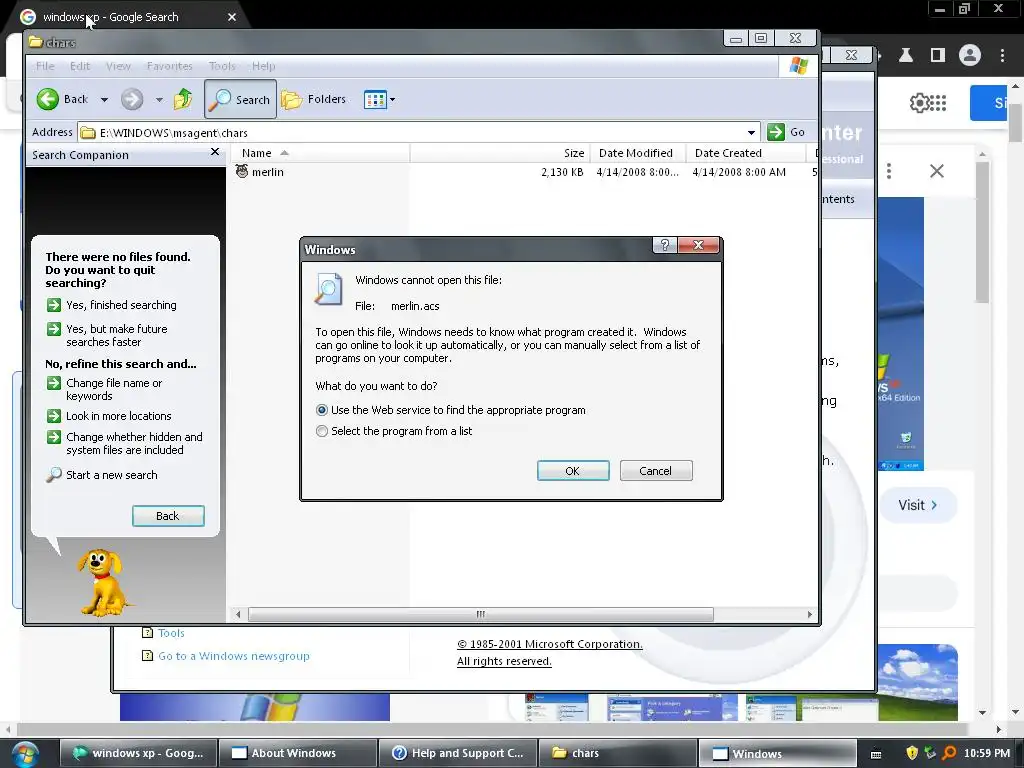Switch to chars taskbar button

click(x=618, y=753)
